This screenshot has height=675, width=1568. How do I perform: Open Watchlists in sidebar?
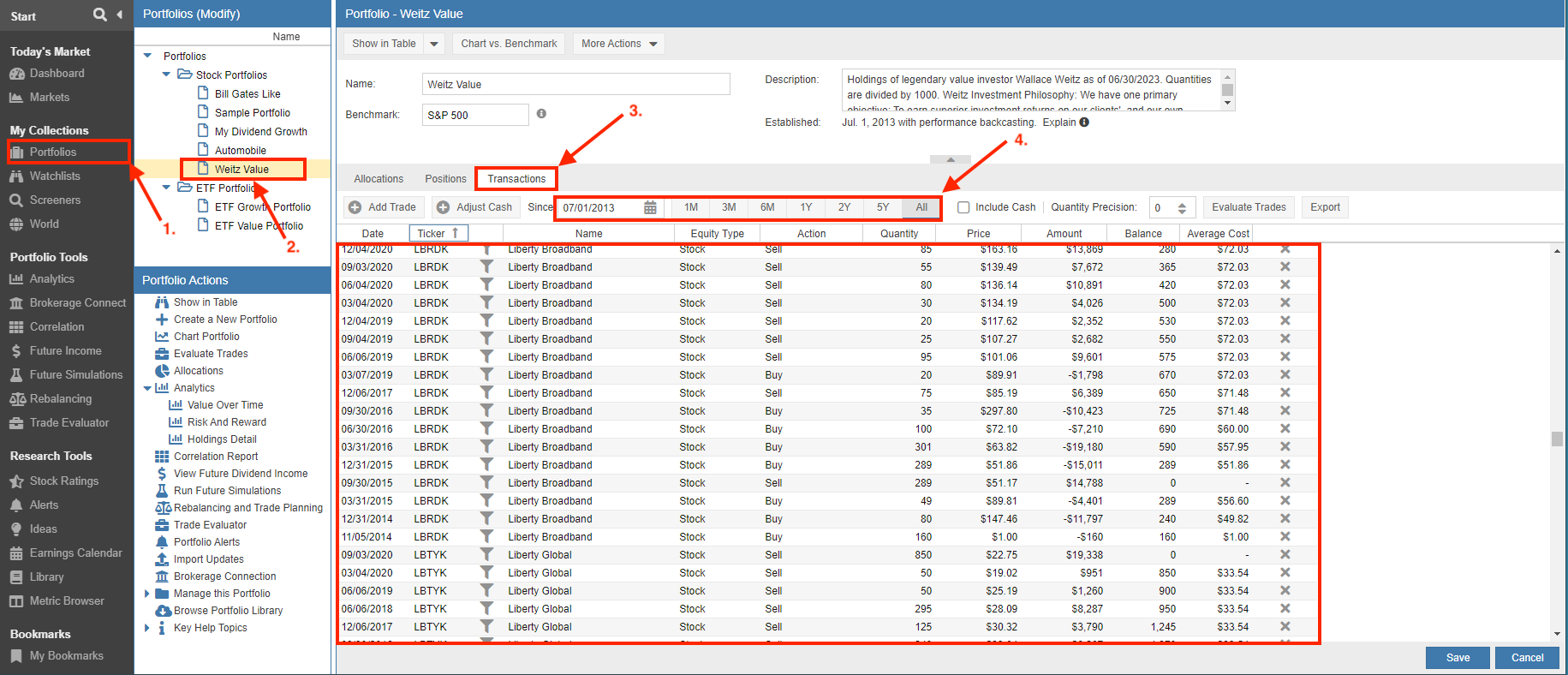(x=55, y=176)
